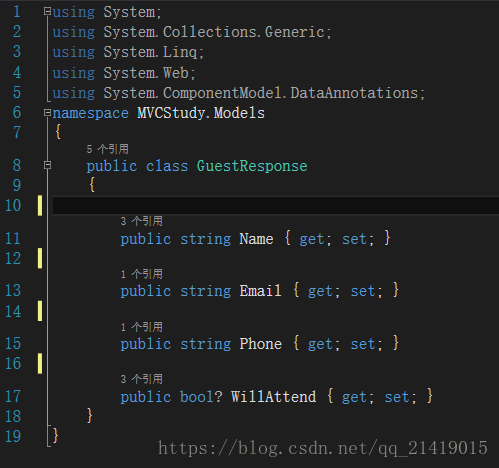Screen dimensions: 499x468
Task: Click line number 19 in the margin
Action: tap(13, 436)
